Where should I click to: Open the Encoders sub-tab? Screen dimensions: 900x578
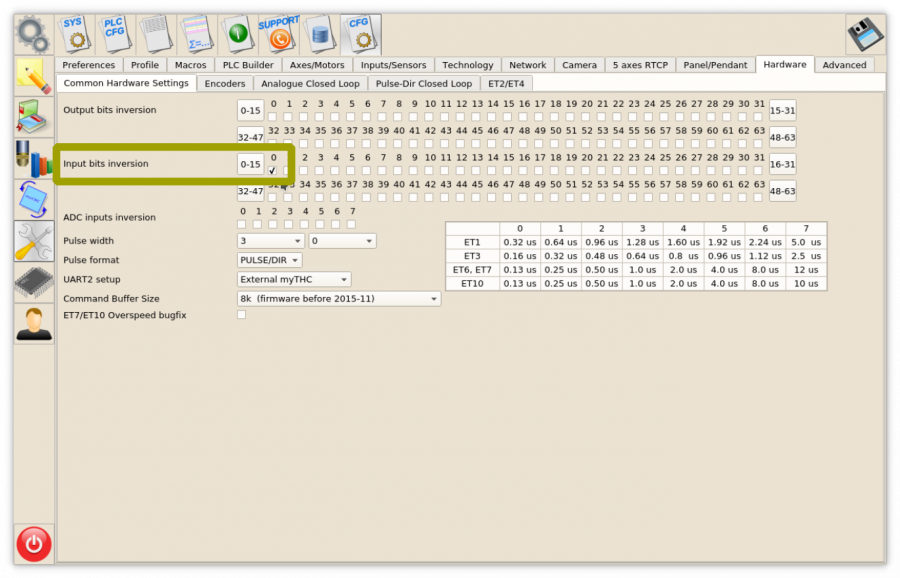point(225,84)
